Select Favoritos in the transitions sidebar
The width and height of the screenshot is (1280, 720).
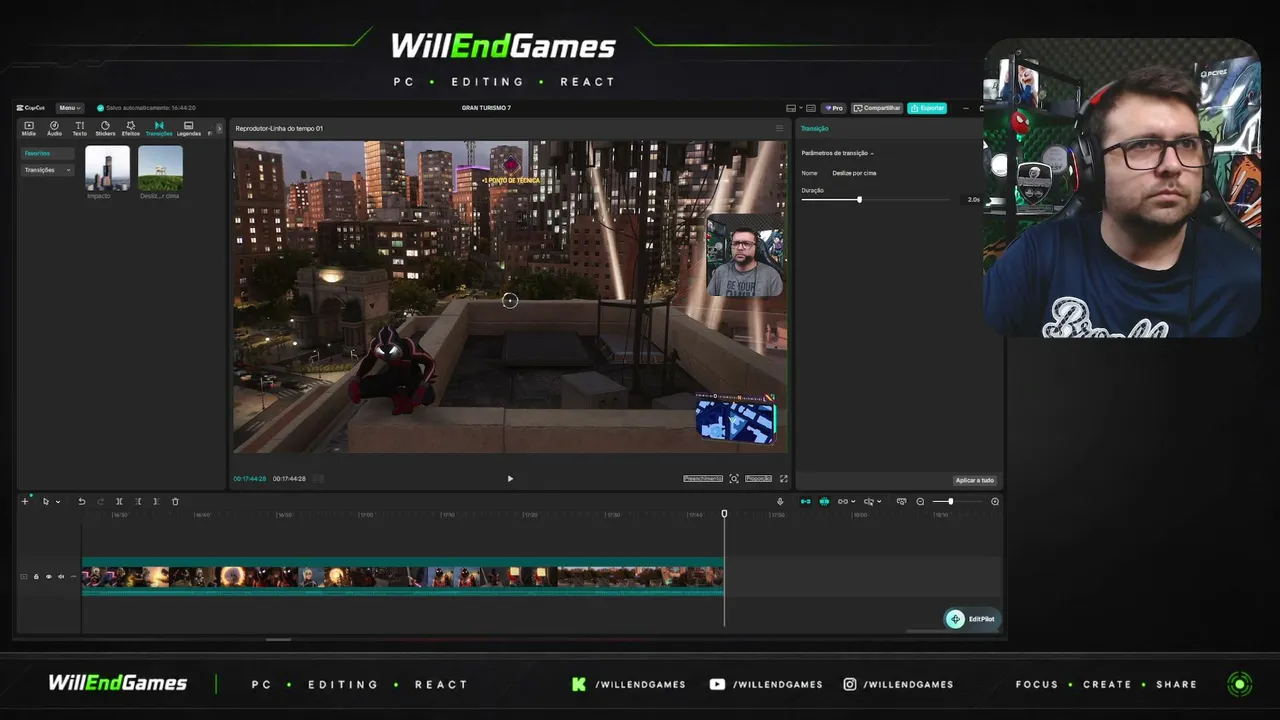[x=48, y=154]
